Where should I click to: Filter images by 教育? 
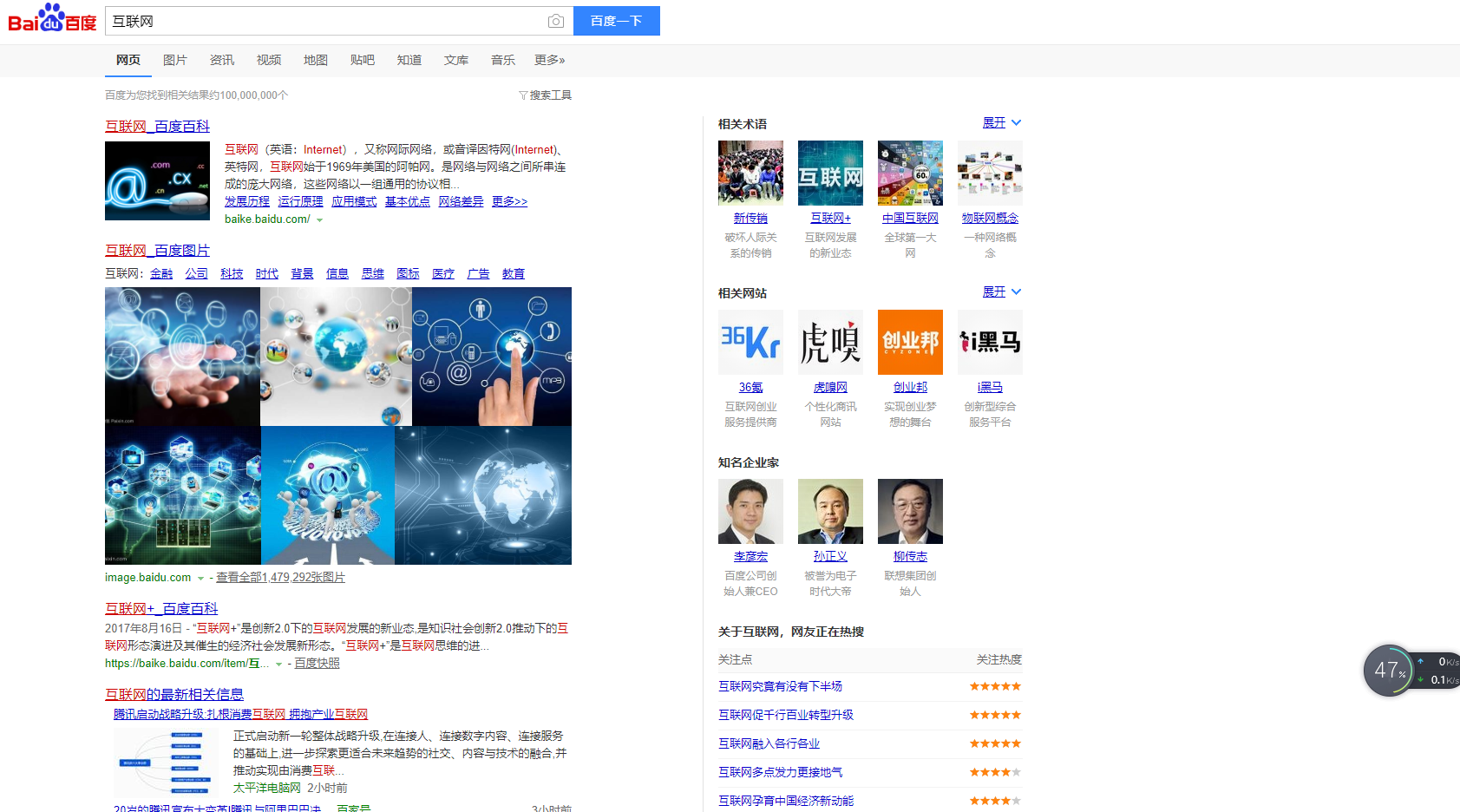[x=514, y=273]
